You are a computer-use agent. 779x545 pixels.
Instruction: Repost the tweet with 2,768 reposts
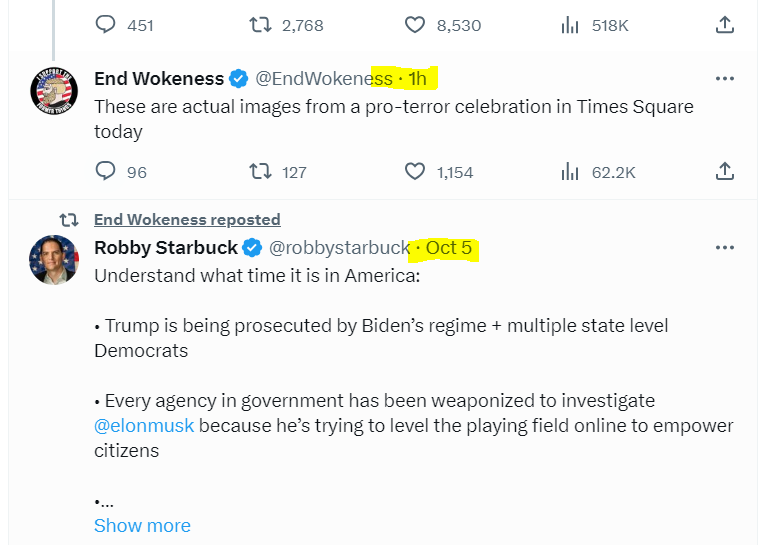(260, 25)
